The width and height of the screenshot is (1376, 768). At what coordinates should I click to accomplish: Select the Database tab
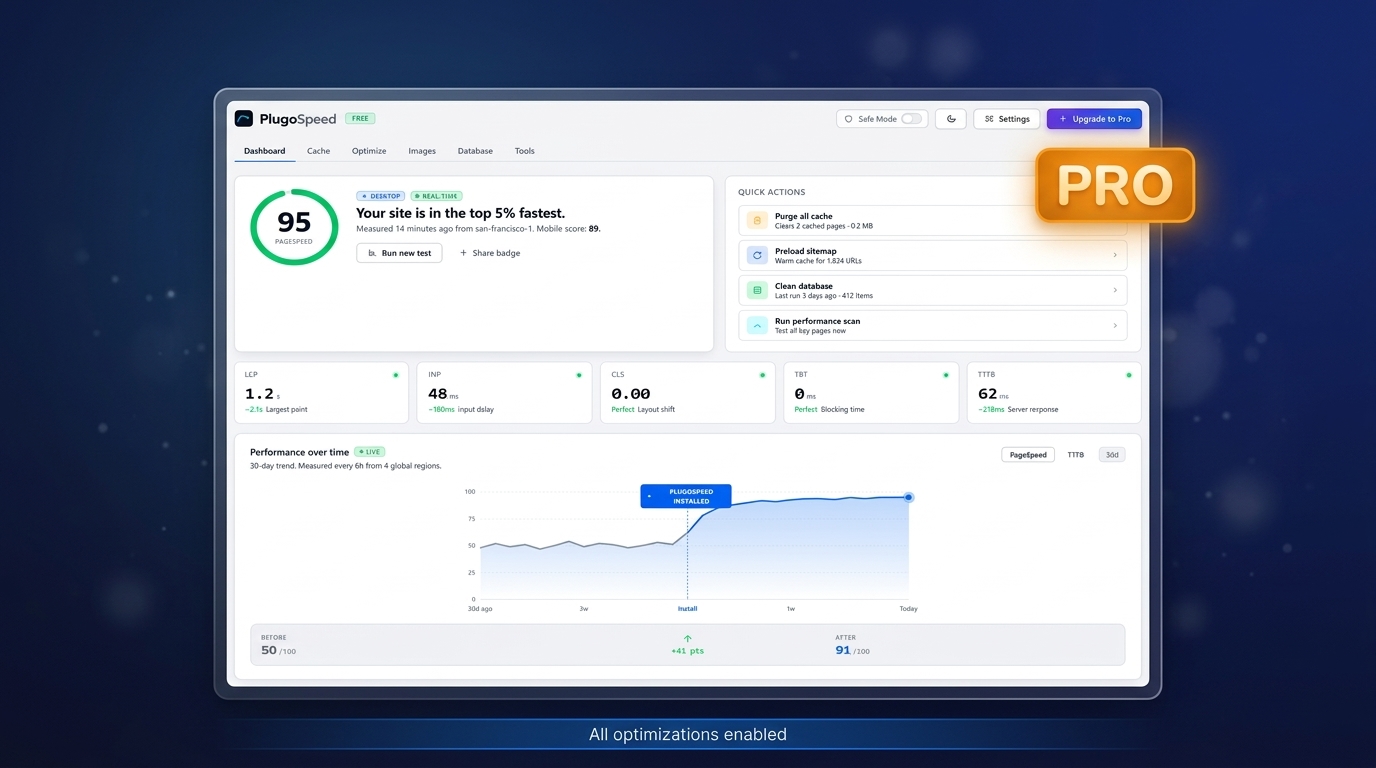point(475,151)
